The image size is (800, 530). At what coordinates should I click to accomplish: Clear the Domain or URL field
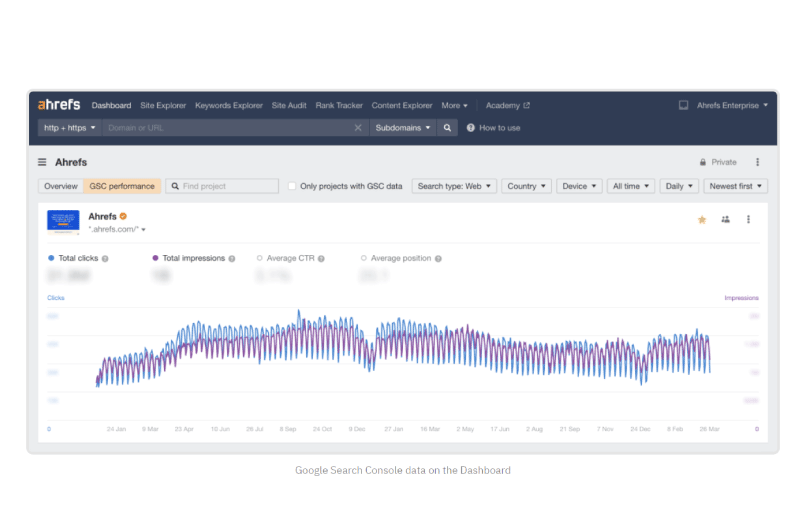[358, 128]
